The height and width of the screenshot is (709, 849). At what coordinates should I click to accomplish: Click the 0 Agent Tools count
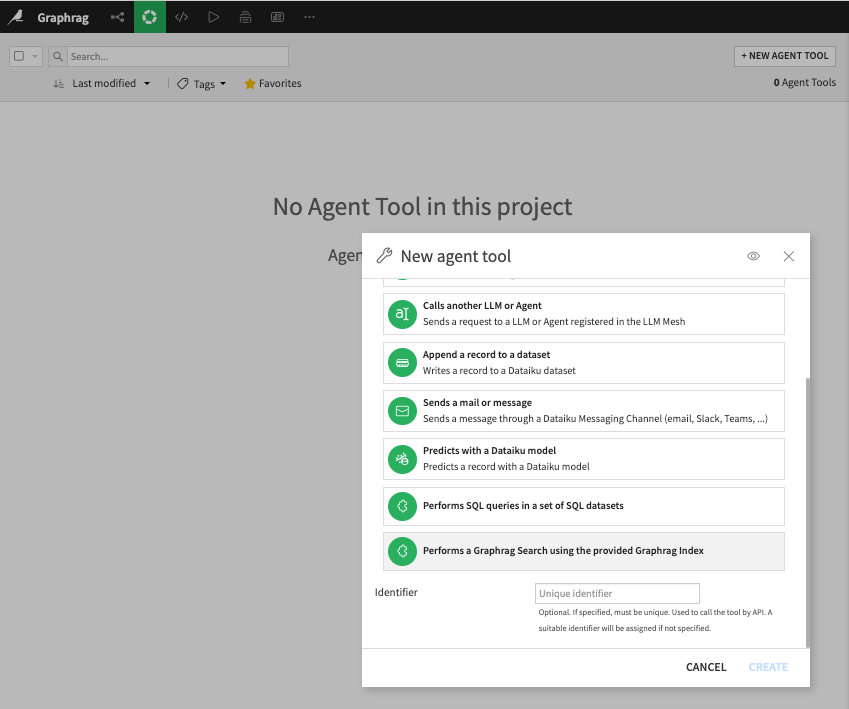point(805,82)
